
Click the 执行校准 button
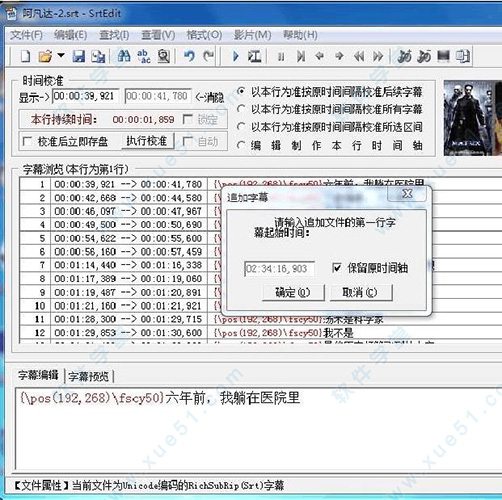pyautogui.click(x=147, y=141)
